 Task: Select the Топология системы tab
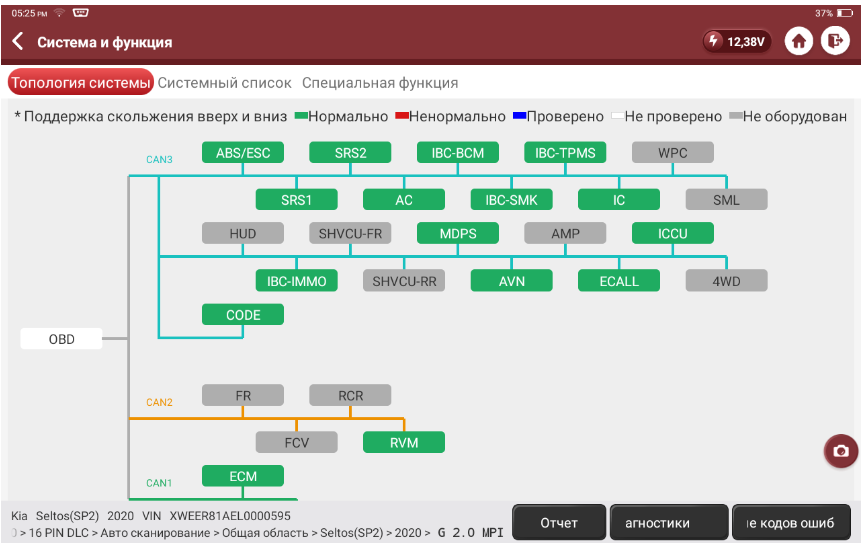(80, 83)
